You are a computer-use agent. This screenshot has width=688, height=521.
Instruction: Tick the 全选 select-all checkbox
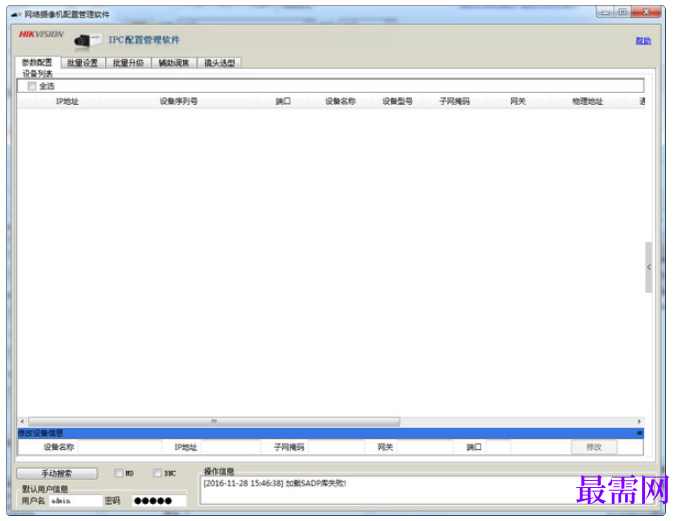(x=32, y=86)
